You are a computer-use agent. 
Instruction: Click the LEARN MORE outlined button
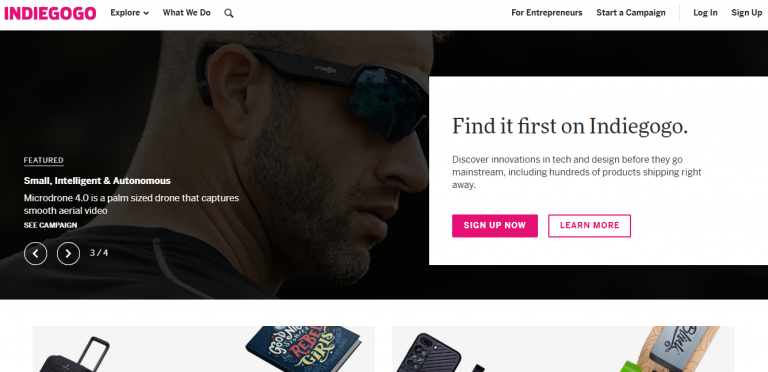(589, 226)
